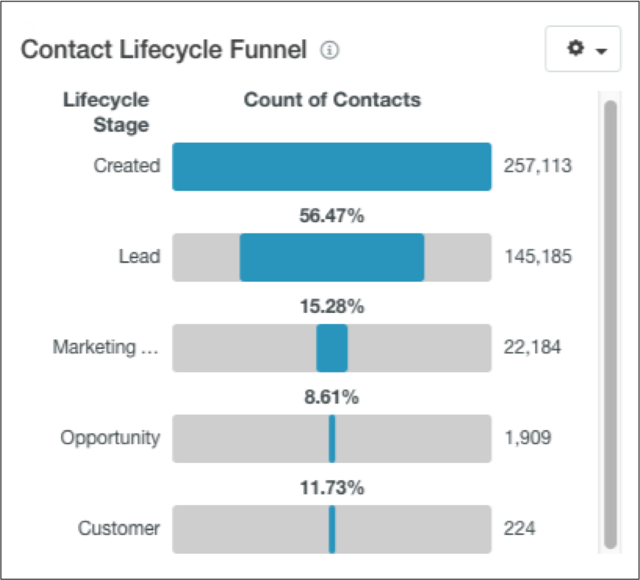Click the Created stage blue bar
The height and width of the screenshot is (580, 640).
coord(331,166)
